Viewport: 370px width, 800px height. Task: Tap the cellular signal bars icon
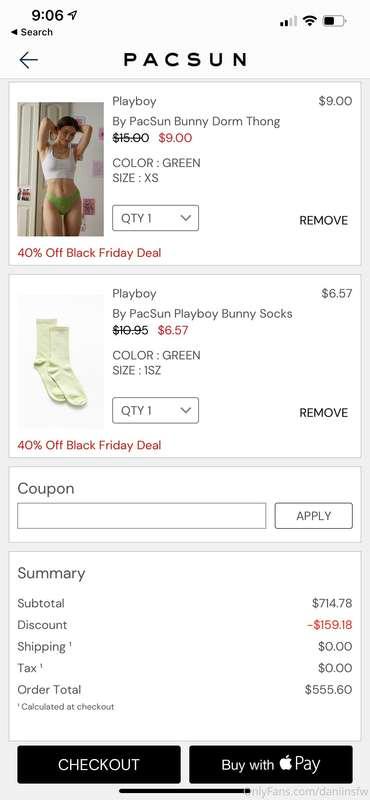click(288, 21)
